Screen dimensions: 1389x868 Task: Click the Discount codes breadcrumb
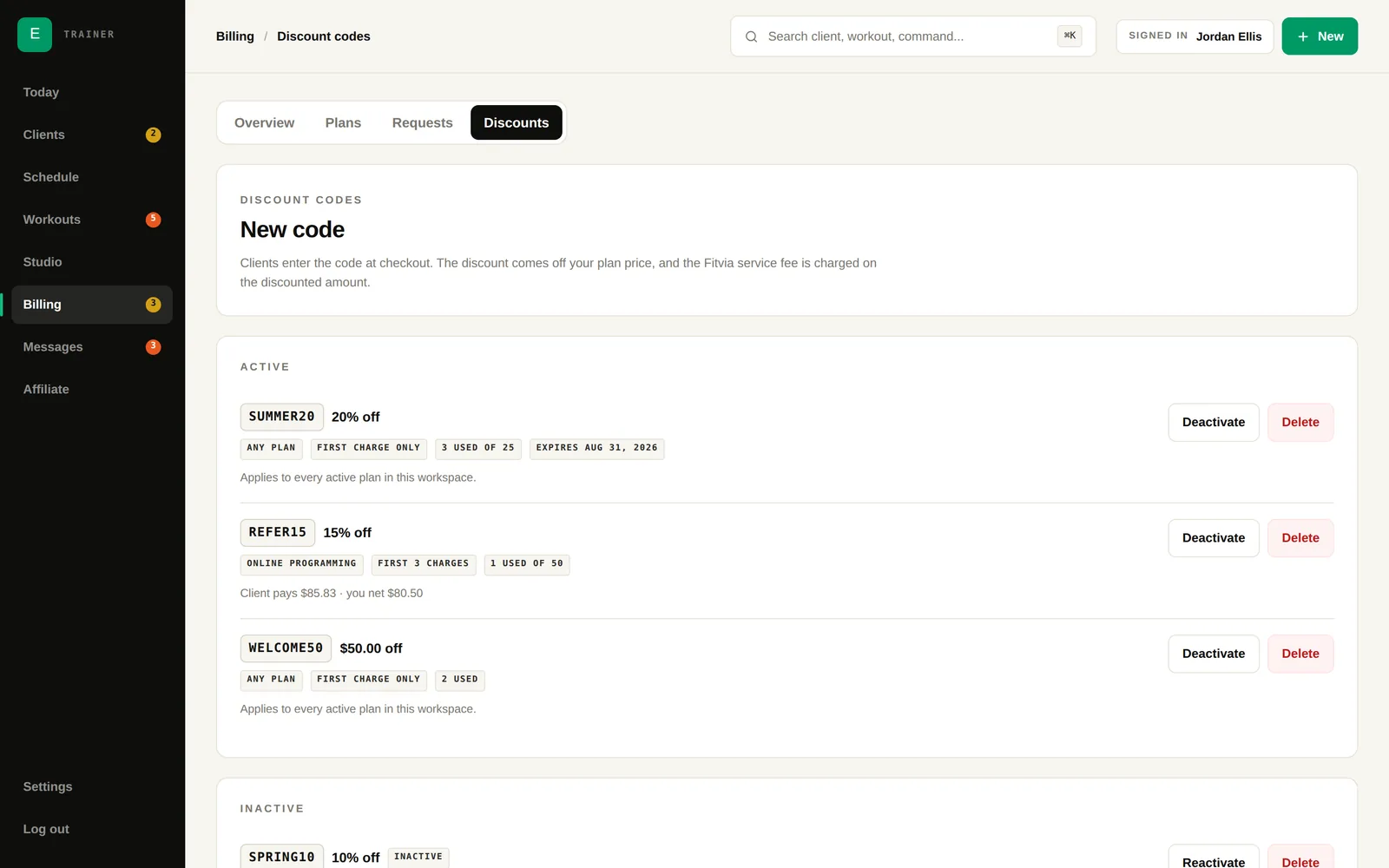(x=324, y=36)
